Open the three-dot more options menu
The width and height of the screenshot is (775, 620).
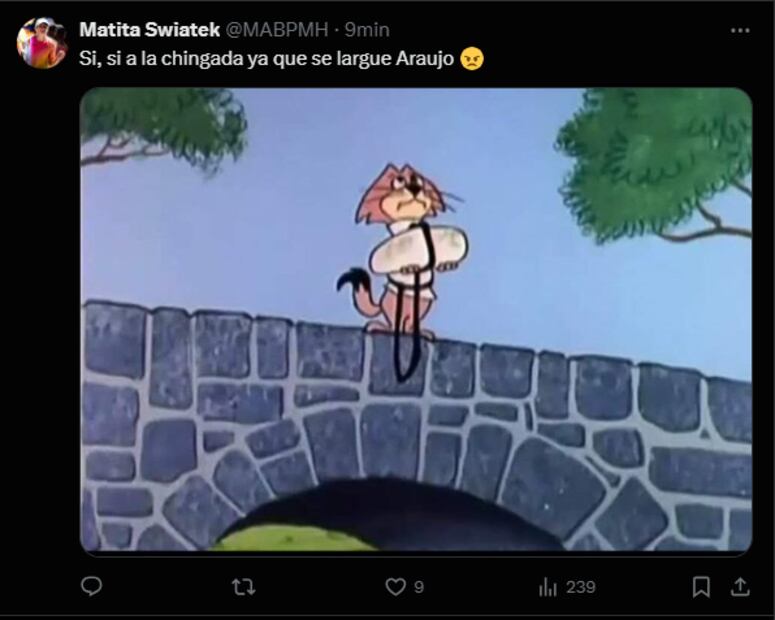[740, 30]
